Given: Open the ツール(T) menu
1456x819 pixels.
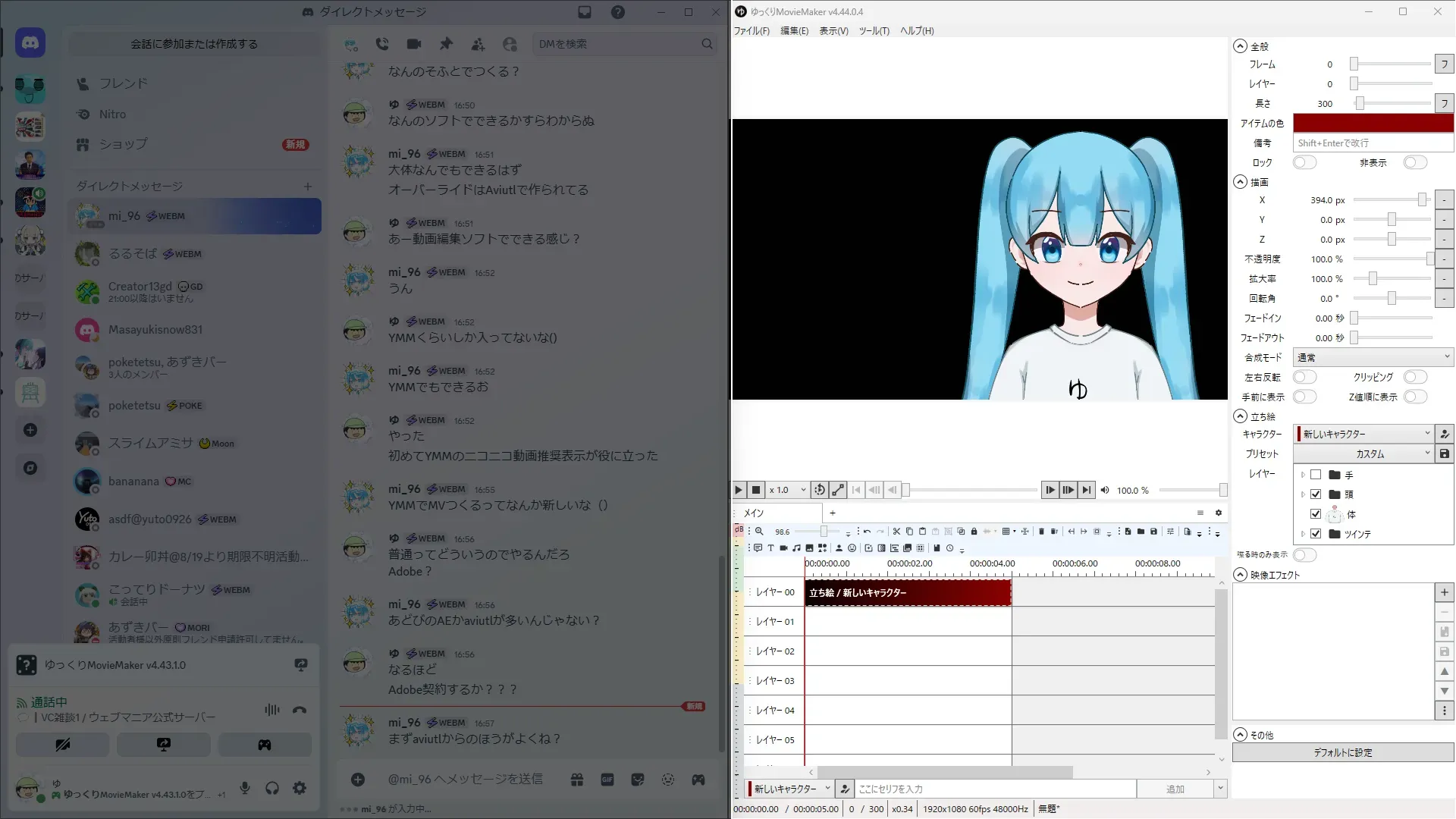Looking at the screenshot, I should (x=874, y=31).
